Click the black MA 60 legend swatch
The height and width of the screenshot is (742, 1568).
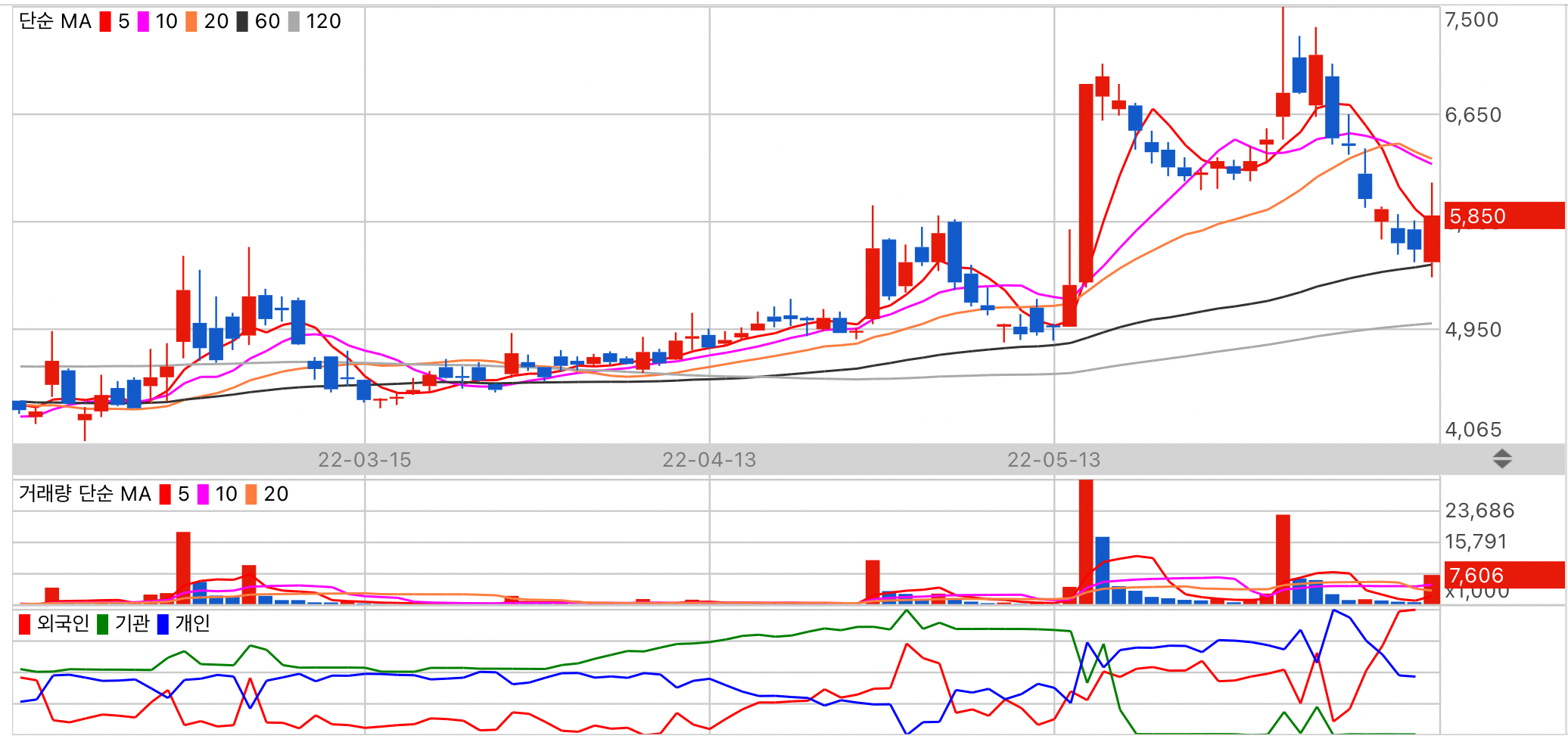click(x=242, y=21)
